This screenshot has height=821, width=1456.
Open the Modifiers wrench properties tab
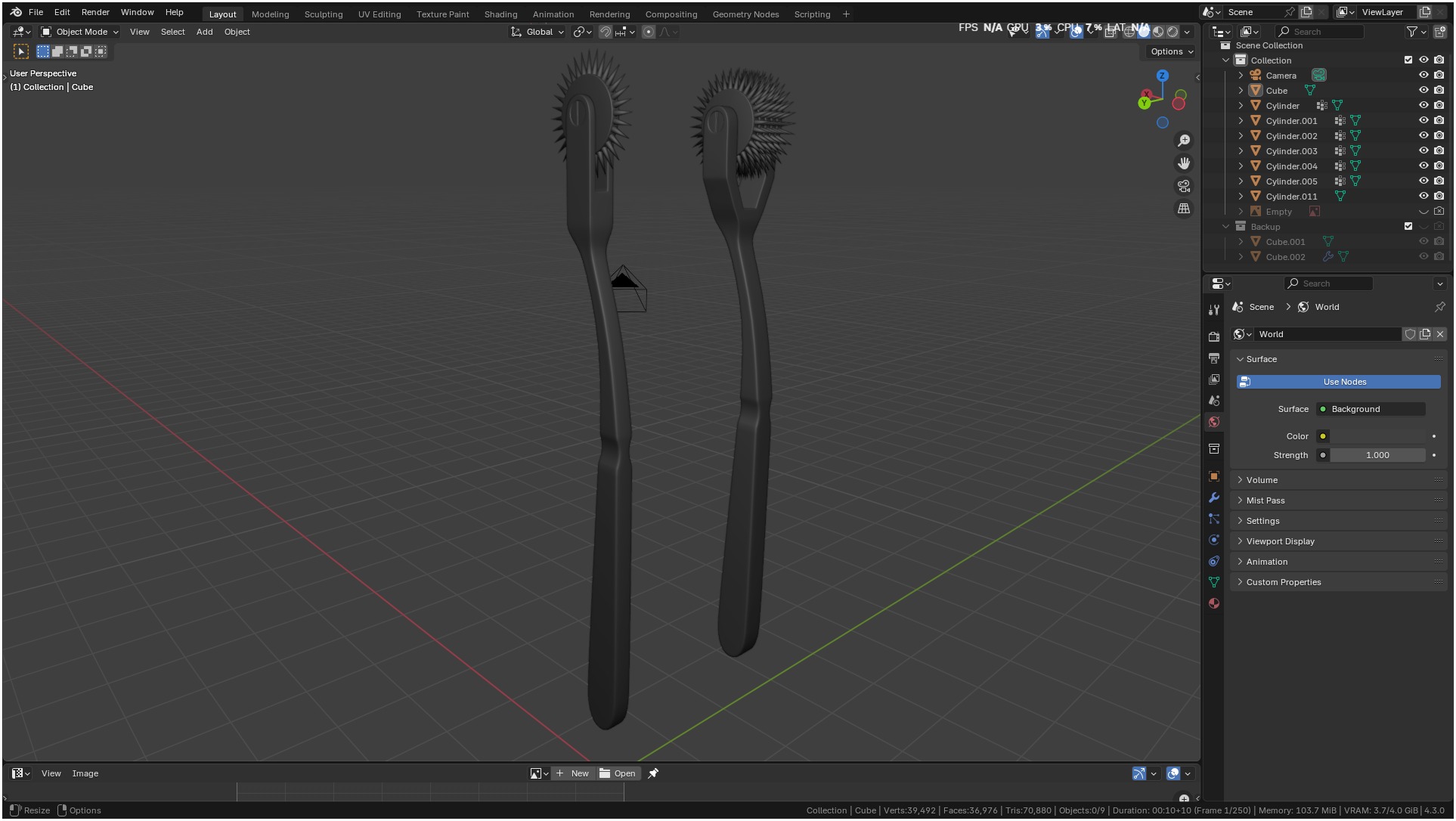[1214, 497]
